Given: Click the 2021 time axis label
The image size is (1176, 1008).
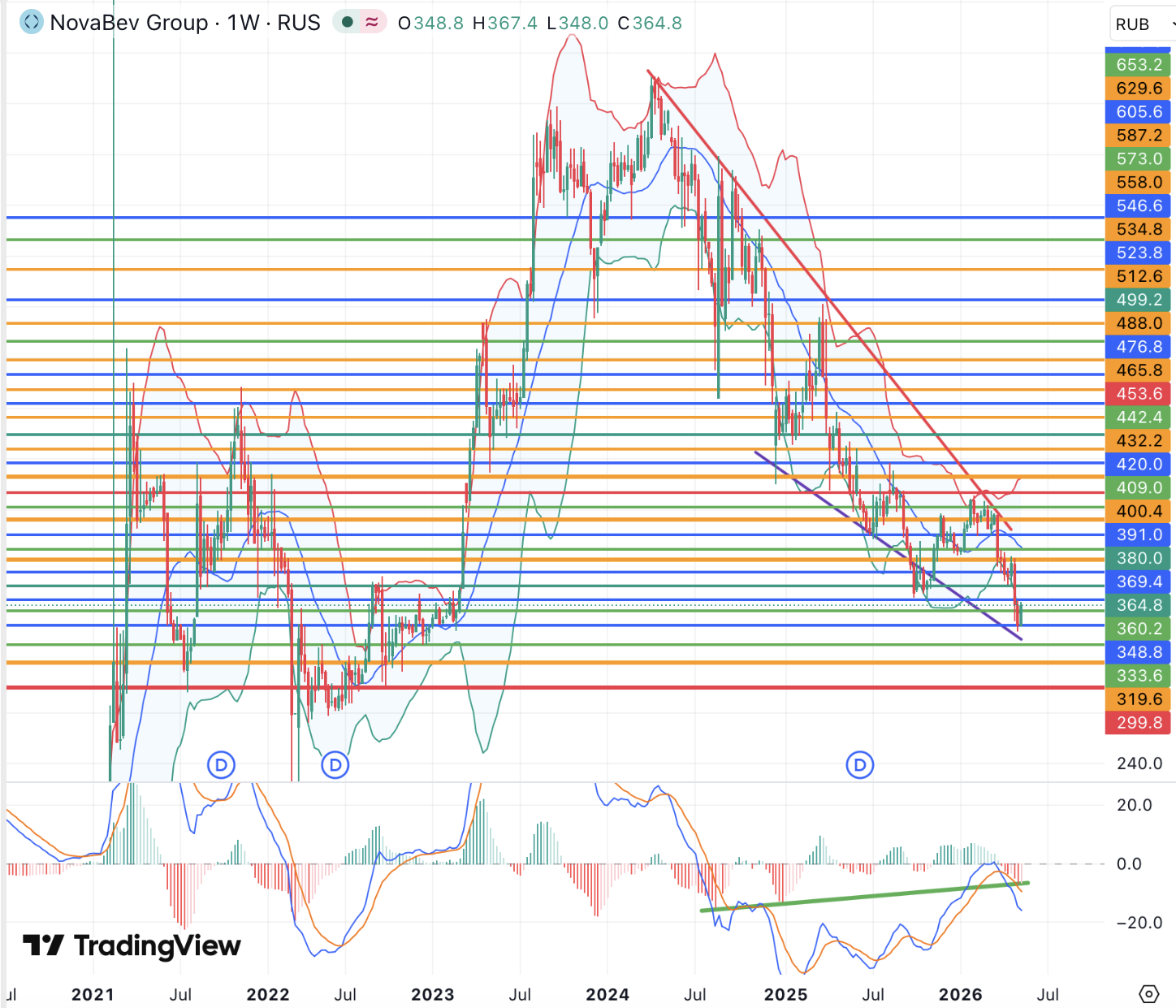Looking at the screenshot, I should (93, 995).
